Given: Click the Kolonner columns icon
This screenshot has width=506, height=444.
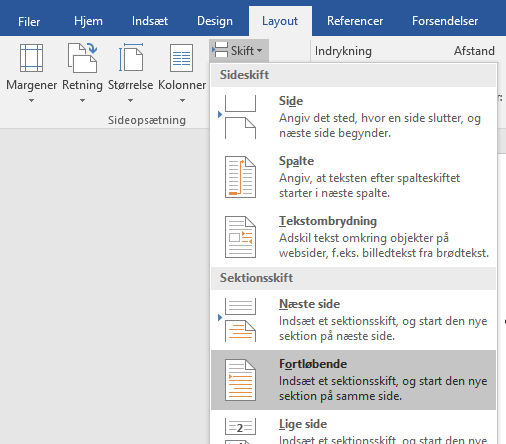Looking at the screenshot, I should (x=182, y=58).
